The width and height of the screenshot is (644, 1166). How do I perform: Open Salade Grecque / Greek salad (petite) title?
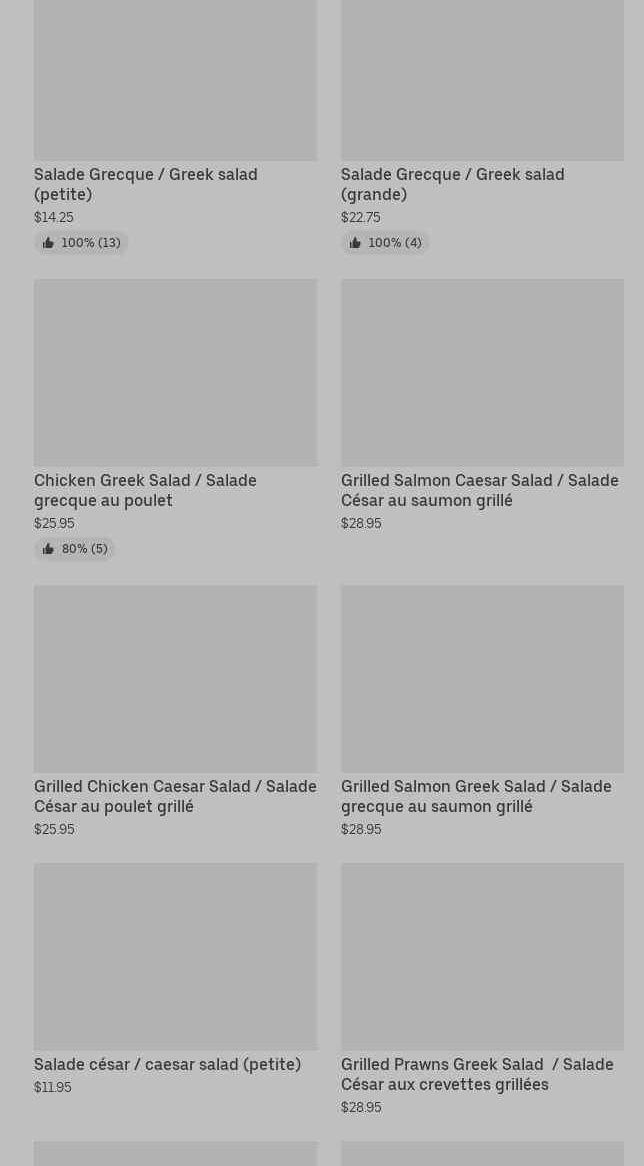pos(146,184)
